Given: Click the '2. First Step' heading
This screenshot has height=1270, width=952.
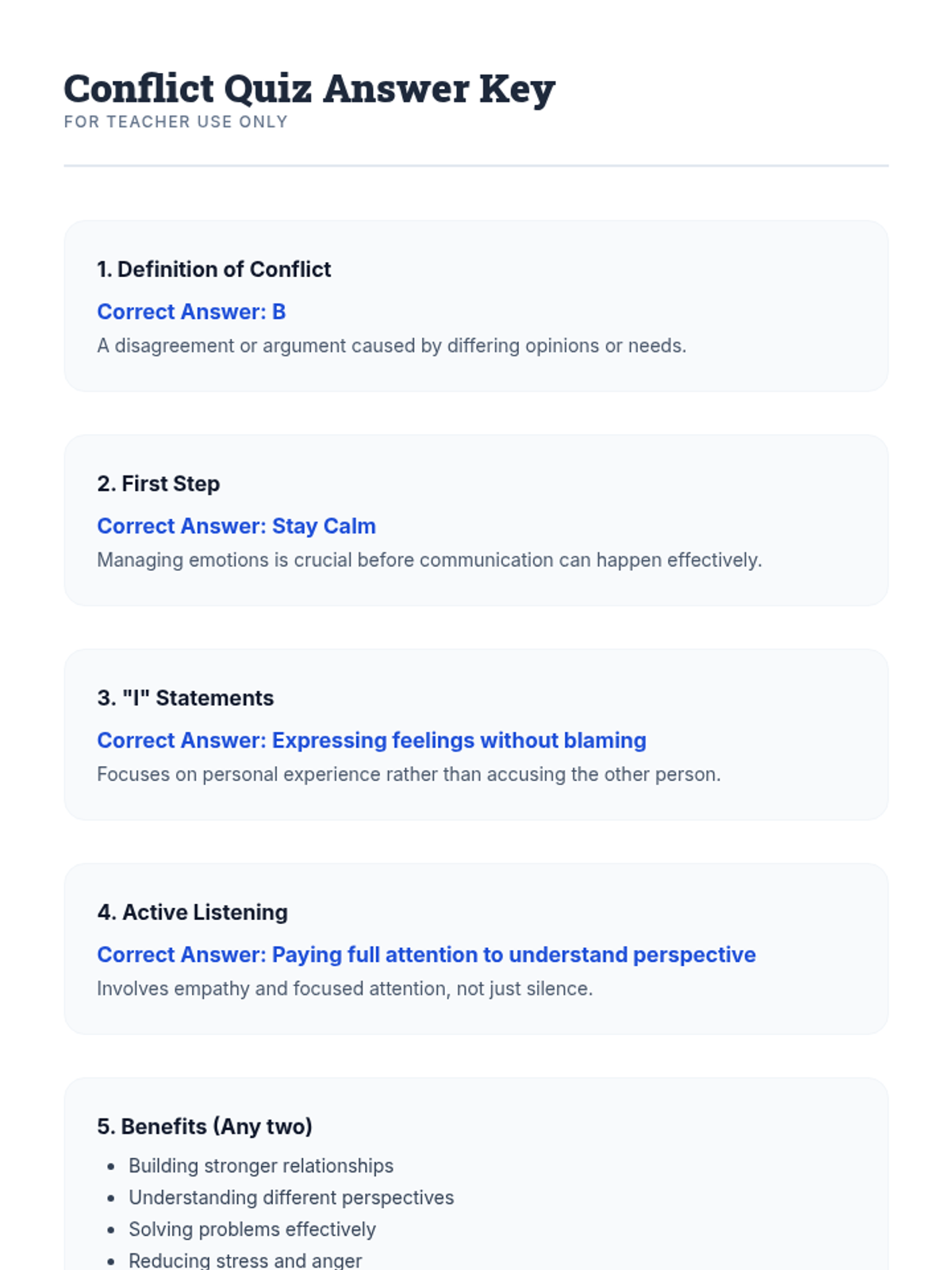Looking at the screenshot, I should pos(158,483).
